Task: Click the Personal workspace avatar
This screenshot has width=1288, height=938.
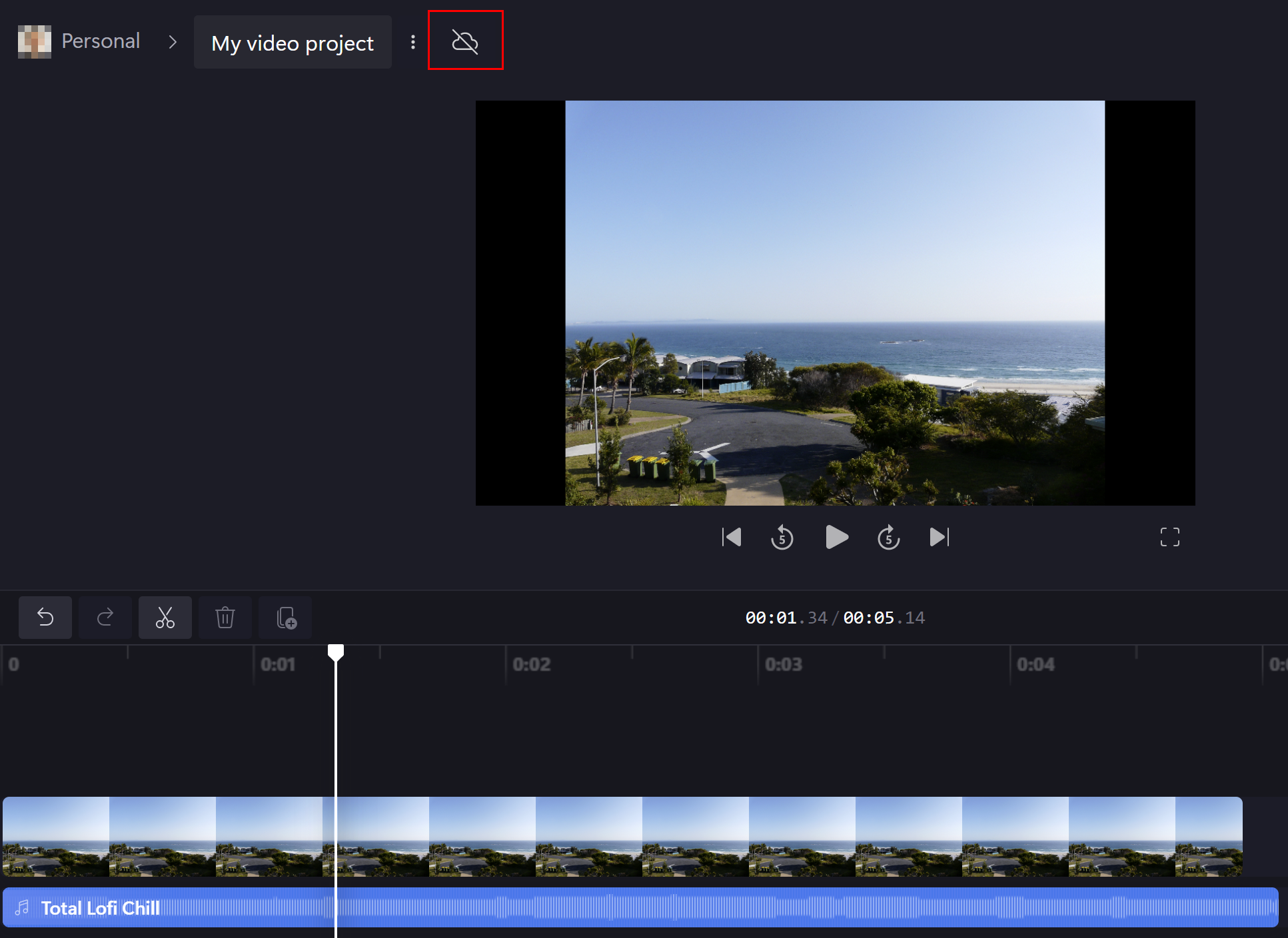Action: [x=34, y=41]
